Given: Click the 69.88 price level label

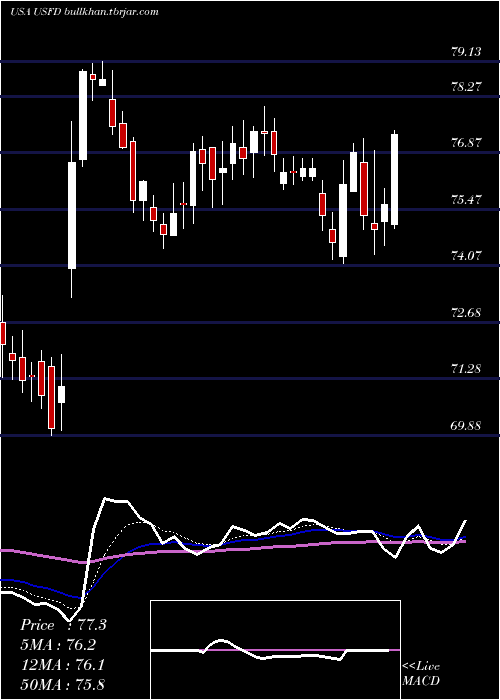Looking at the screenshot, I should (x=466, y=426).
